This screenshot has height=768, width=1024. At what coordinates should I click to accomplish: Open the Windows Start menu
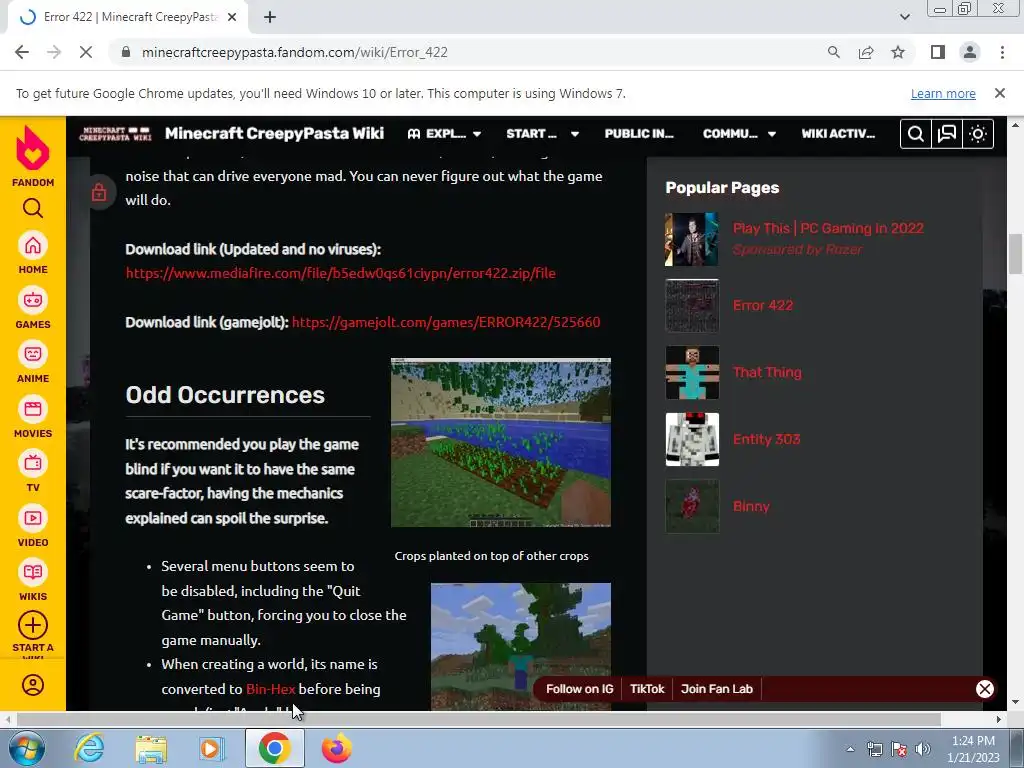pos(26,748)
